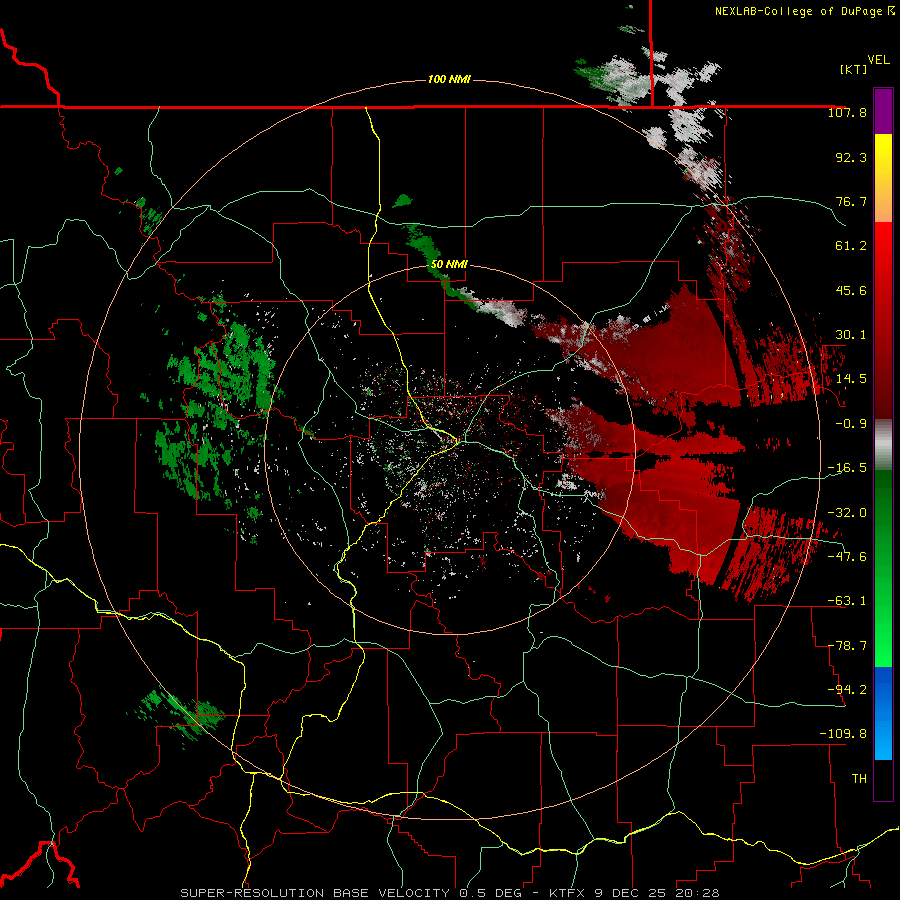The height and width of the screenshot is (900, 900).
Task: Click the -63.1 velocity scale value
Action: (x=847, y=601)
